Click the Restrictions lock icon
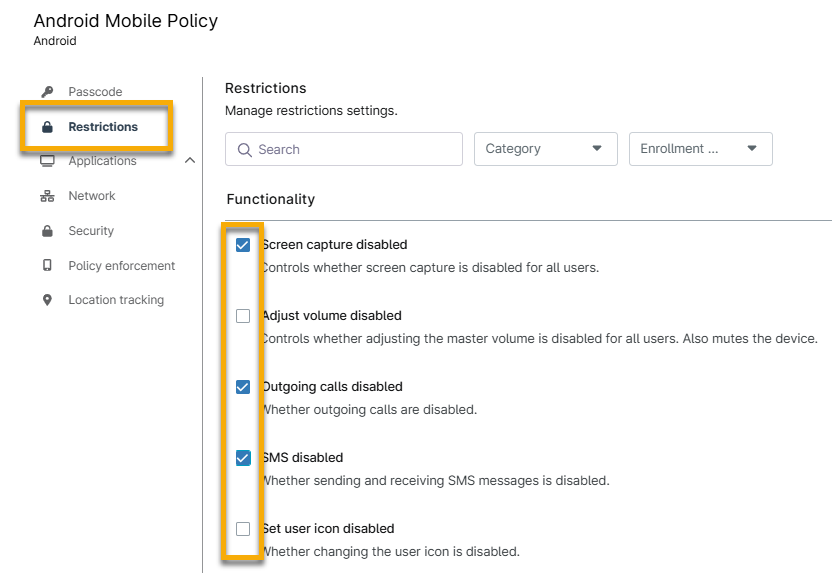This screenshot has height=573, width=832. [x=47, y=127]
